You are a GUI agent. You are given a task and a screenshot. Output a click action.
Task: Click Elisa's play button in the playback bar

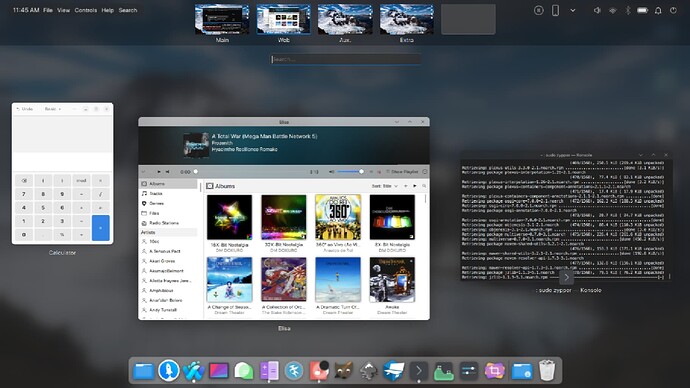[159, 172]
